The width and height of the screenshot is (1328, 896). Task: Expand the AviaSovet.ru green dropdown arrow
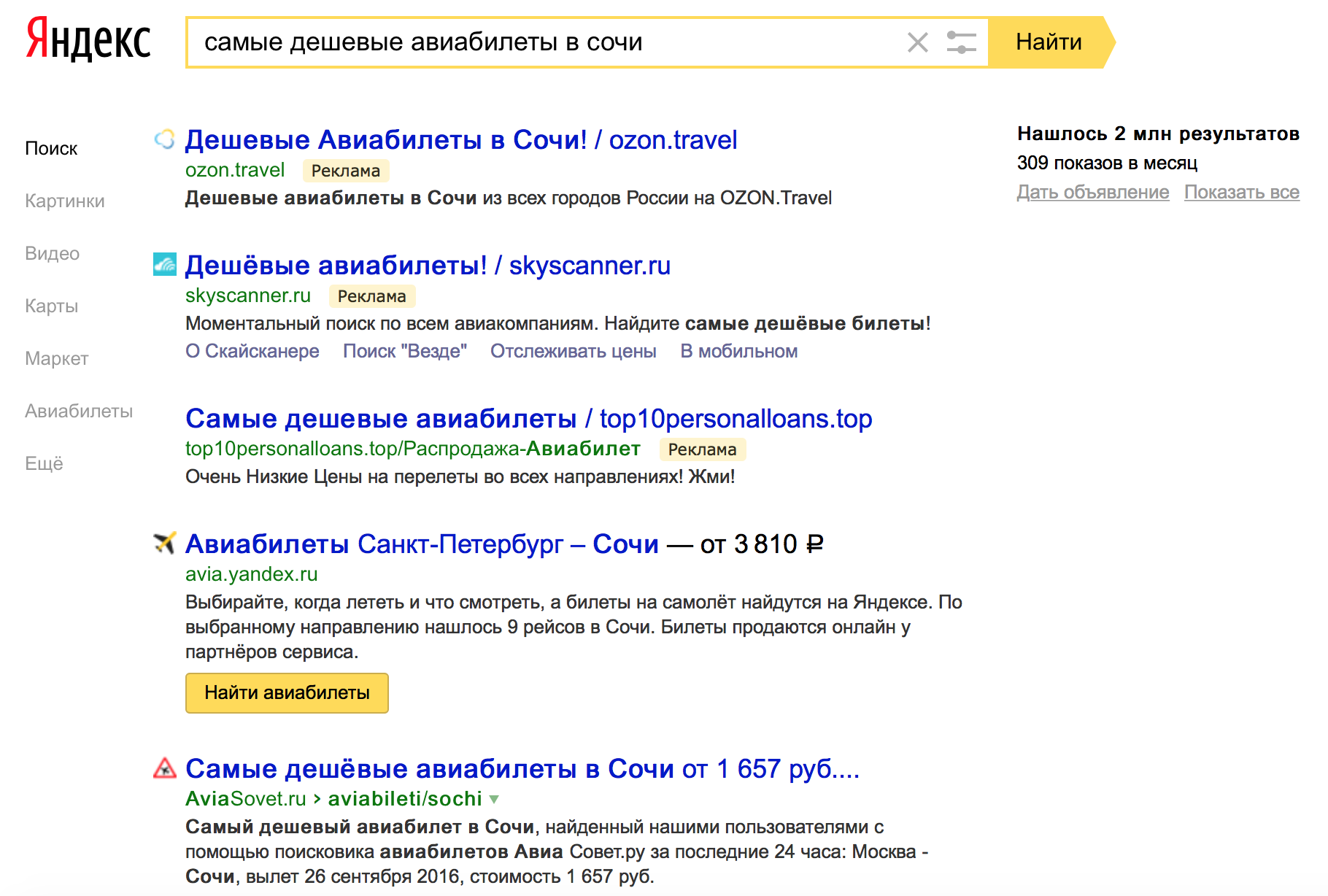[494, 800]
